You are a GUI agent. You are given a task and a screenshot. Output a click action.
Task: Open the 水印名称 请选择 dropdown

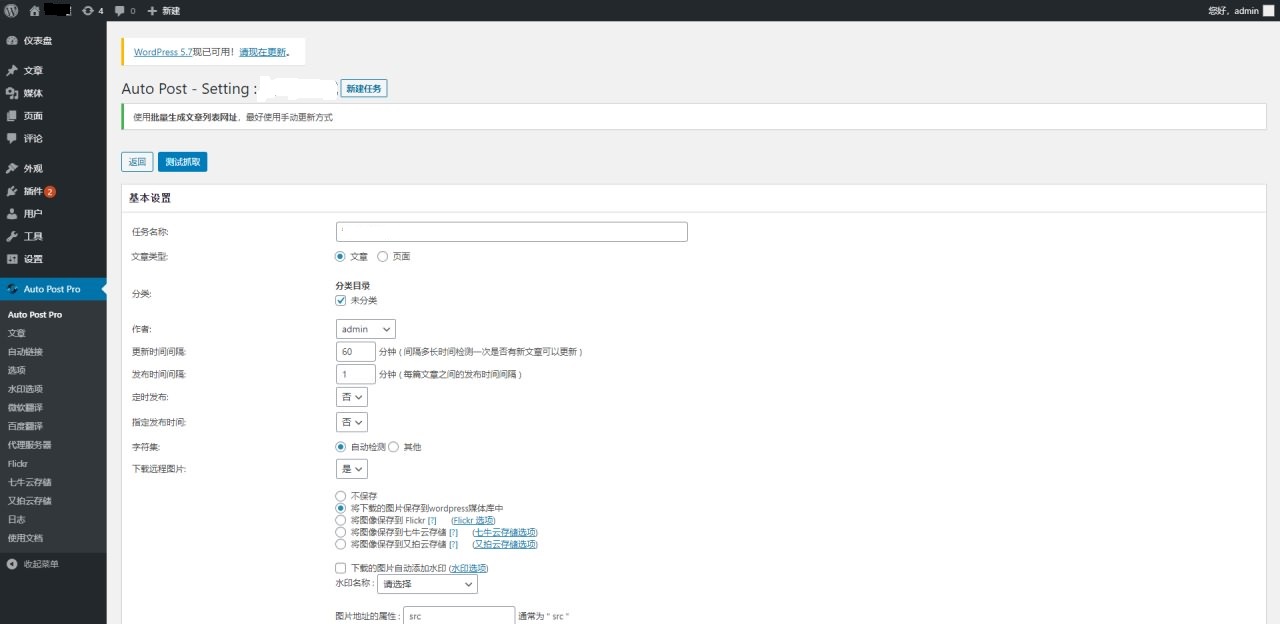(428, 584)
